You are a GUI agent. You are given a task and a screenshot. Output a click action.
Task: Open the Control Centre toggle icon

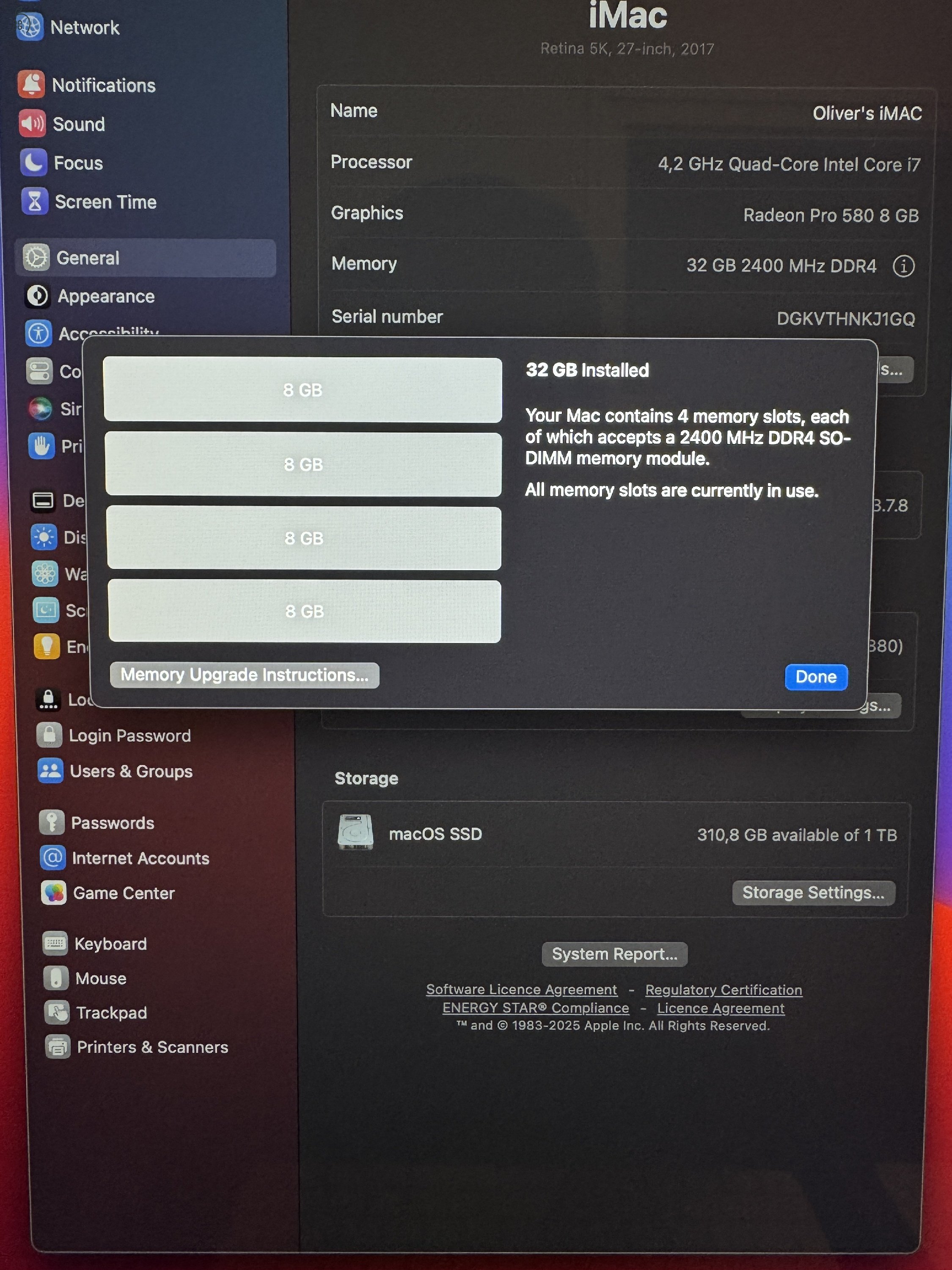point(40,370)
